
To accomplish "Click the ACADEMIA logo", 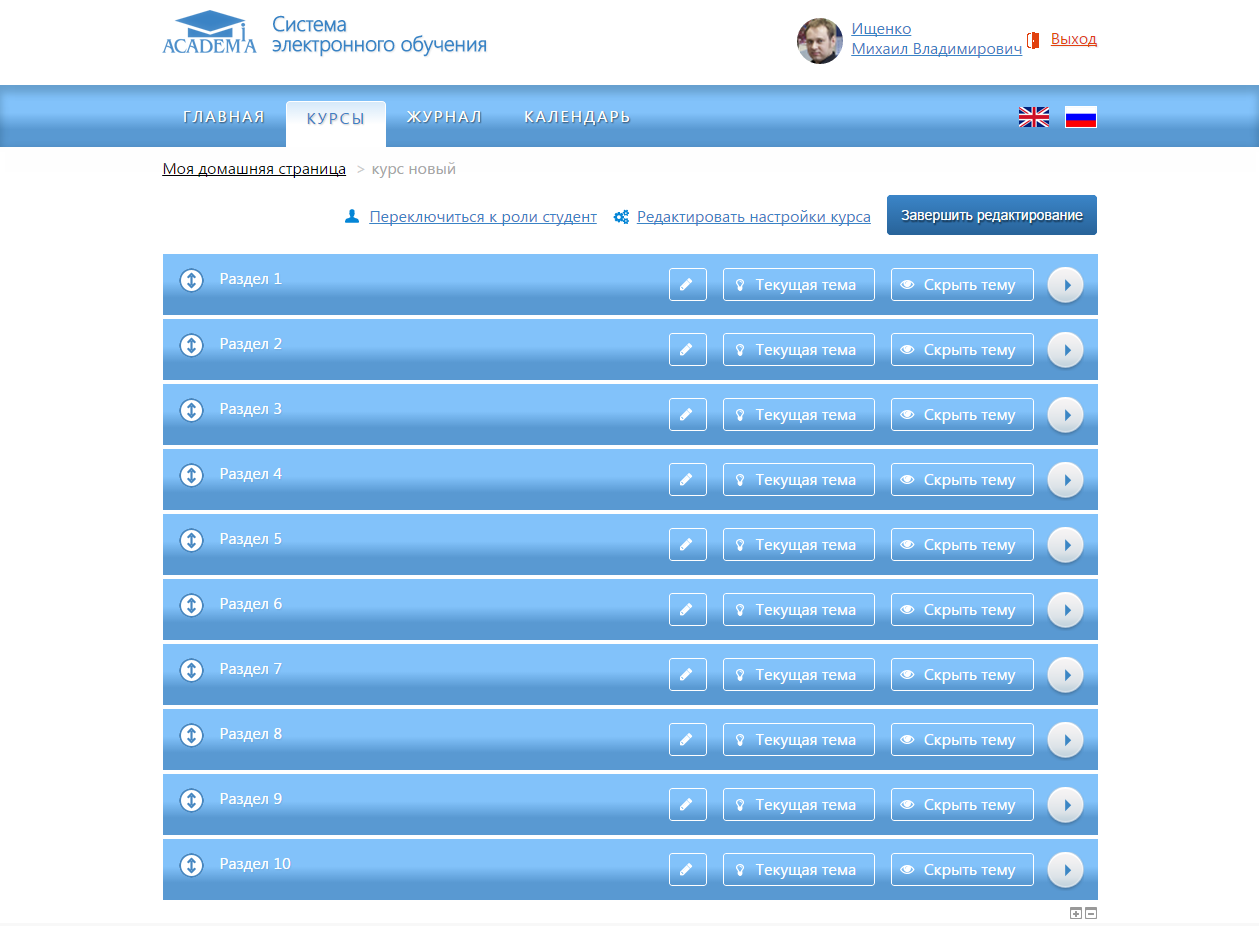I will [210, 33].
